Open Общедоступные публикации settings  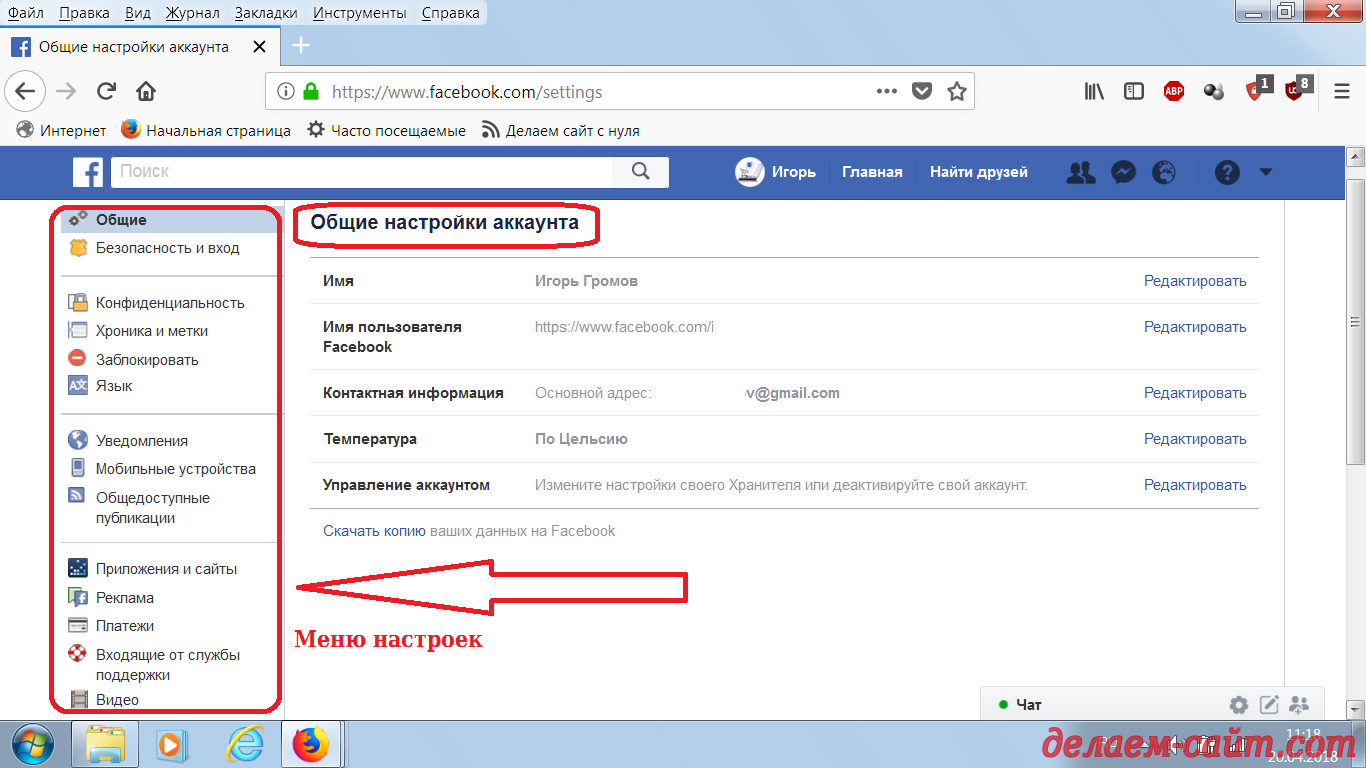(x=152, y=508)
